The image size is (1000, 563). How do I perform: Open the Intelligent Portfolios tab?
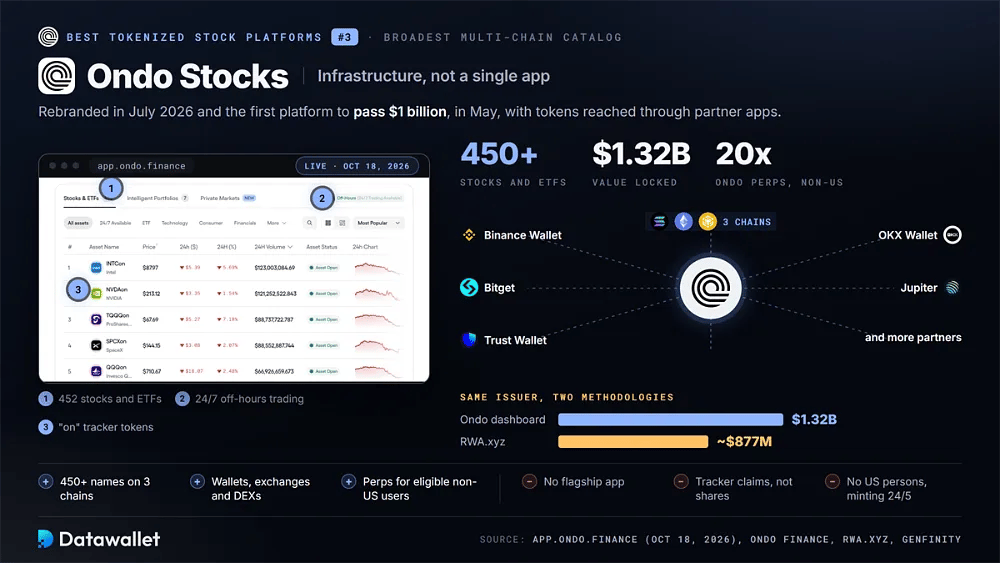(x=158, y=198)
